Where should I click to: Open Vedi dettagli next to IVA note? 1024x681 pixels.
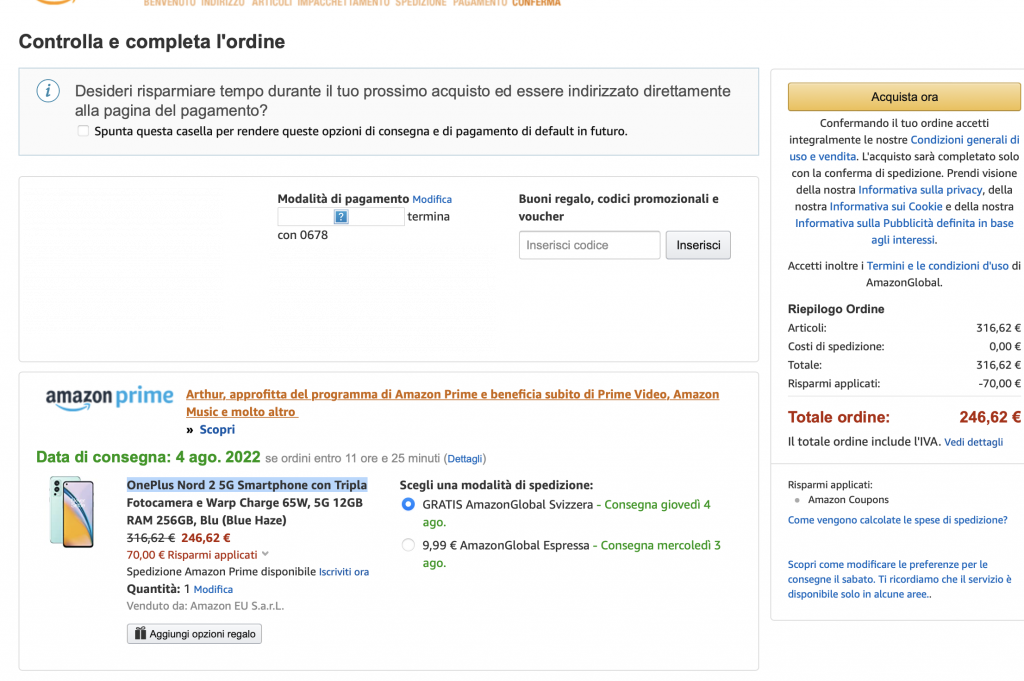click(x=973, y=442)
